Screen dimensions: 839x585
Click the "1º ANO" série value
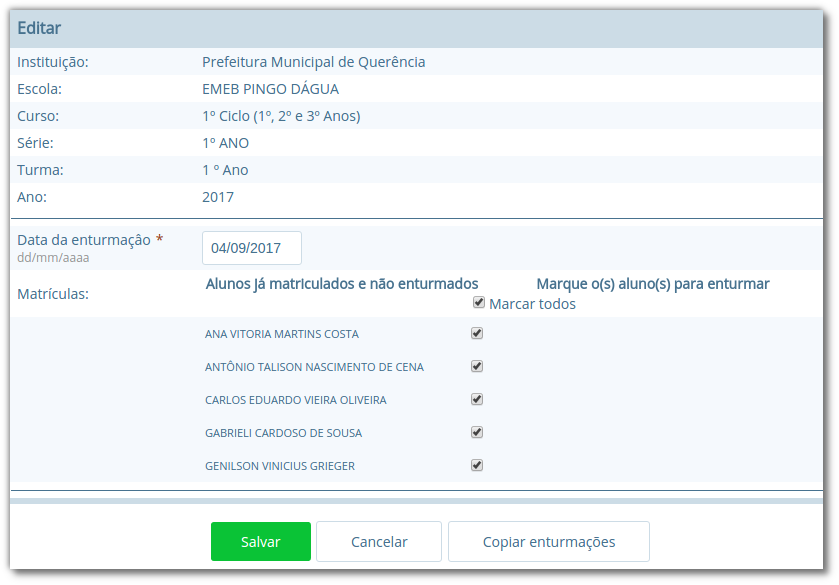click(222, 142)
